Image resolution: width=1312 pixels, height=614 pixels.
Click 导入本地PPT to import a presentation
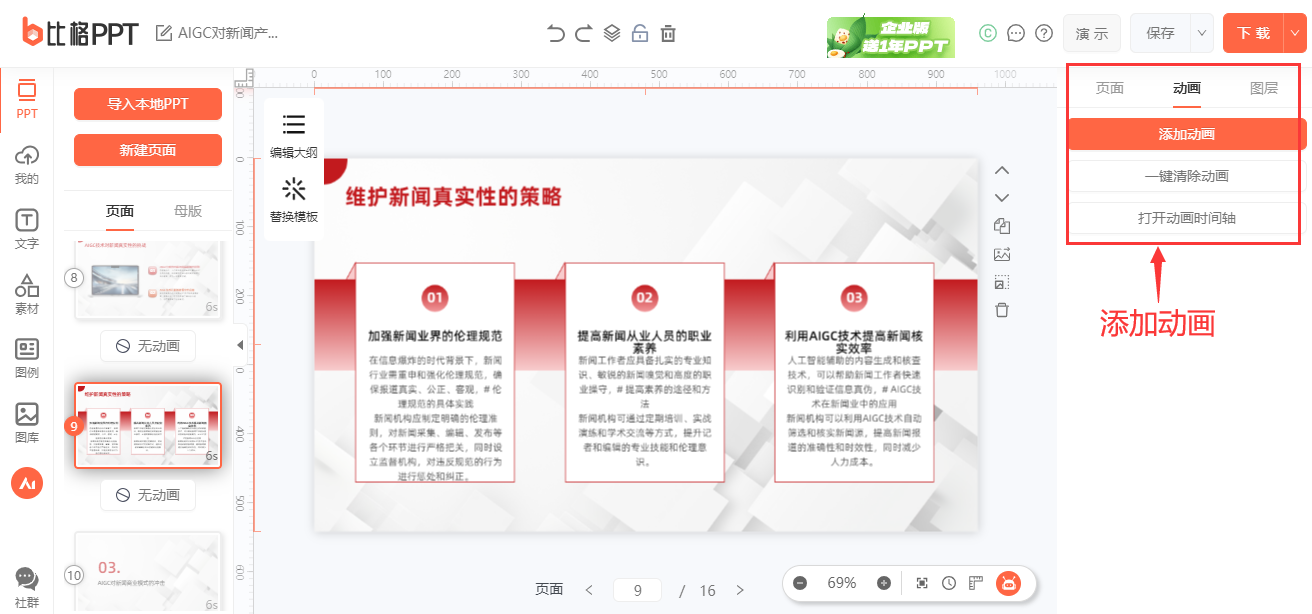[147, 104]
